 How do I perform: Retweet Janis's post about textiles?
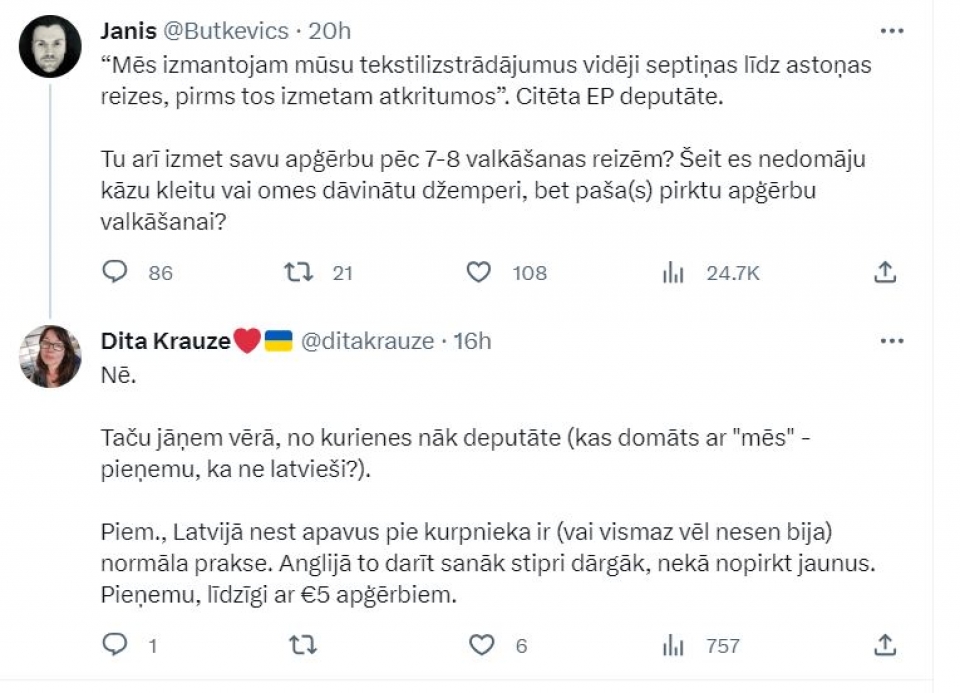tap(299, 272)
